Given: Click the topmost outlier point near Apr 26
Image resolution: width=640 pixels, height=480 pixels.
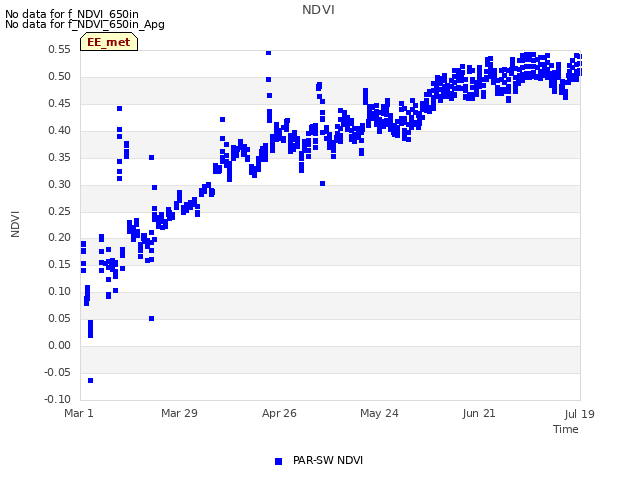Looking at the screenshot, I should pos(268,53).
